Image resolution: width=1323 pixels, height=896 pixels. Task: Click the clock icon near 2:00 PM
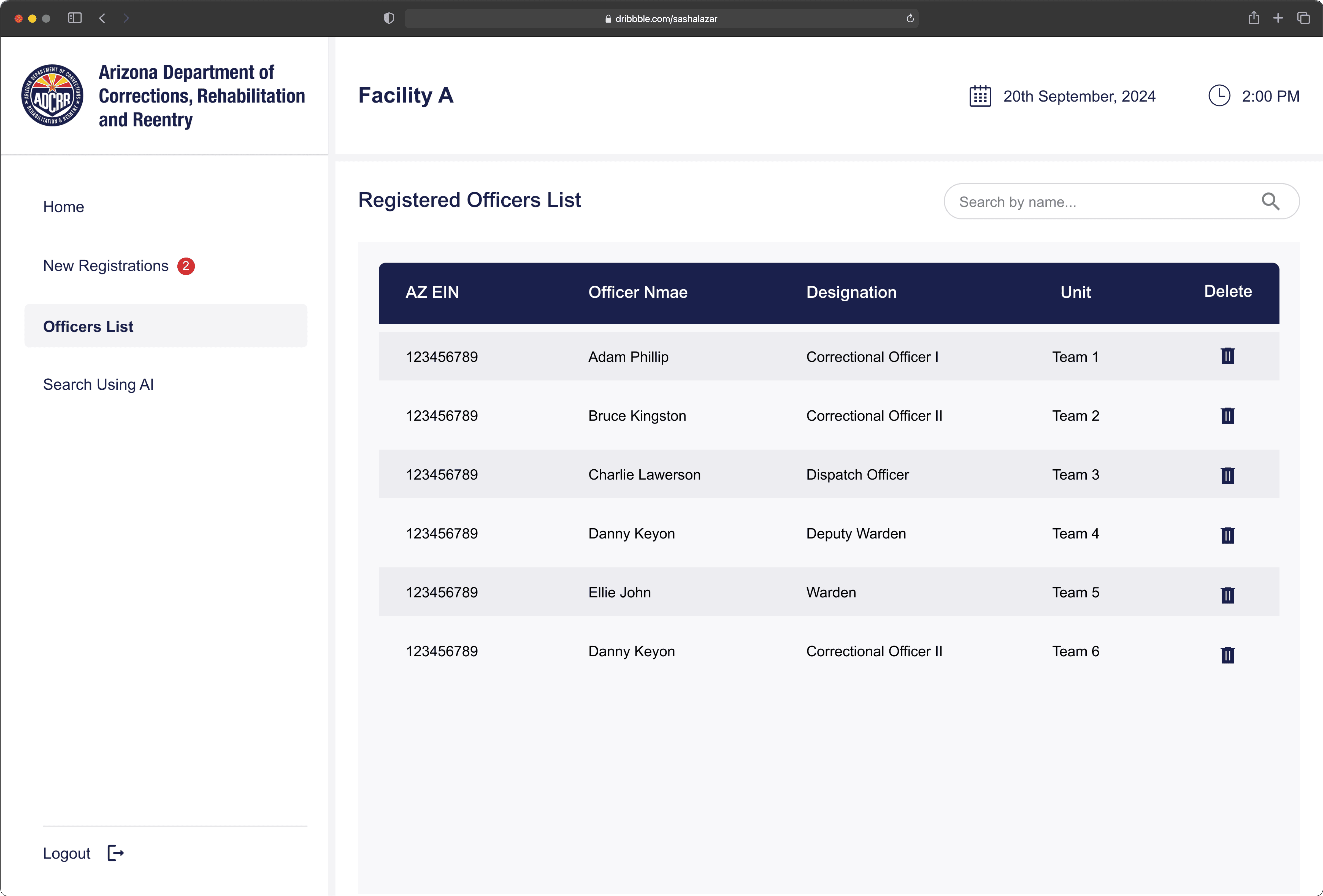point(1219,96)
